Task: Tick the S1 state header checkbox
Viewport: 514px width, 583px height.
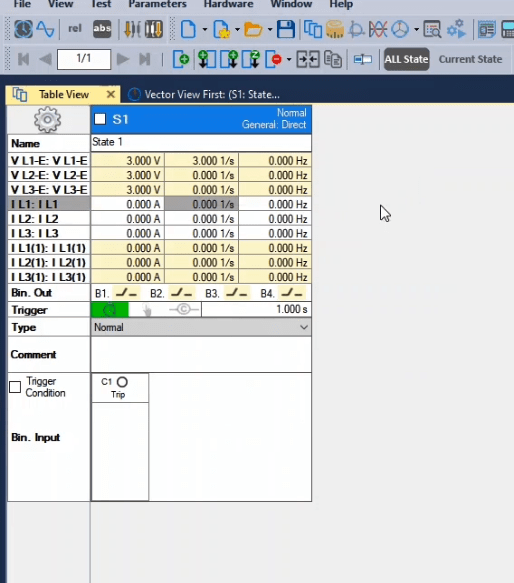Action: 100,119
